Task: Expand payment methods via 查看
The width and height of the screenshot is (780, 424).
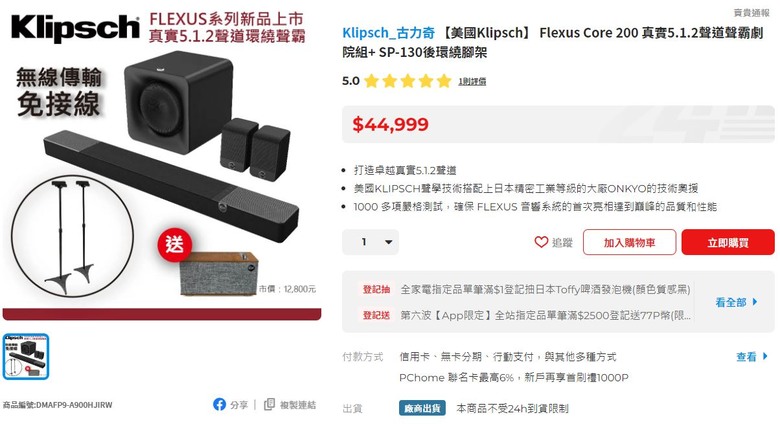Action: 746,356
